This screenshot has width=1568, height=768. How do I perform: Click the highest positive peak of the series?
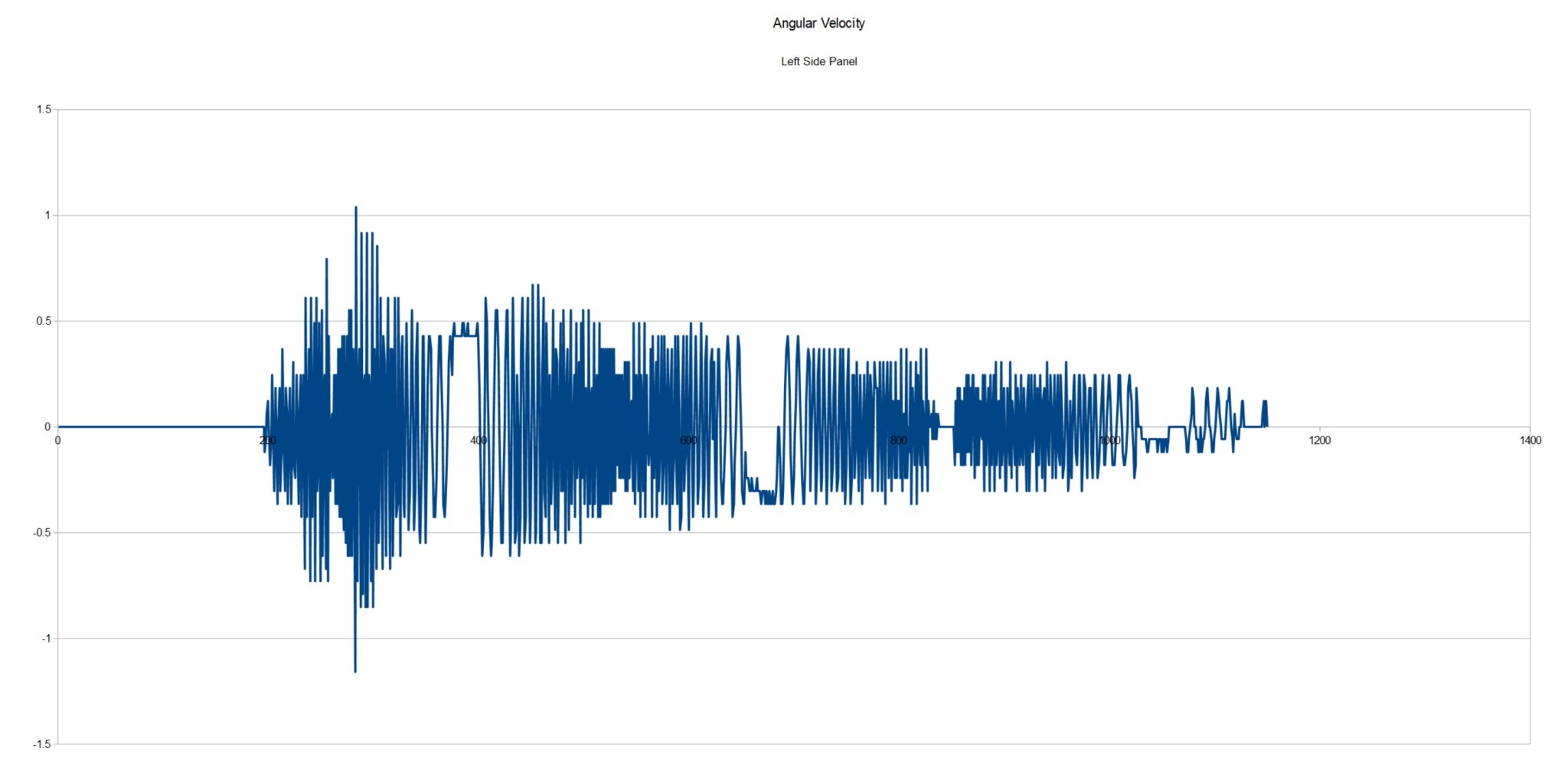tap(355, 208)
